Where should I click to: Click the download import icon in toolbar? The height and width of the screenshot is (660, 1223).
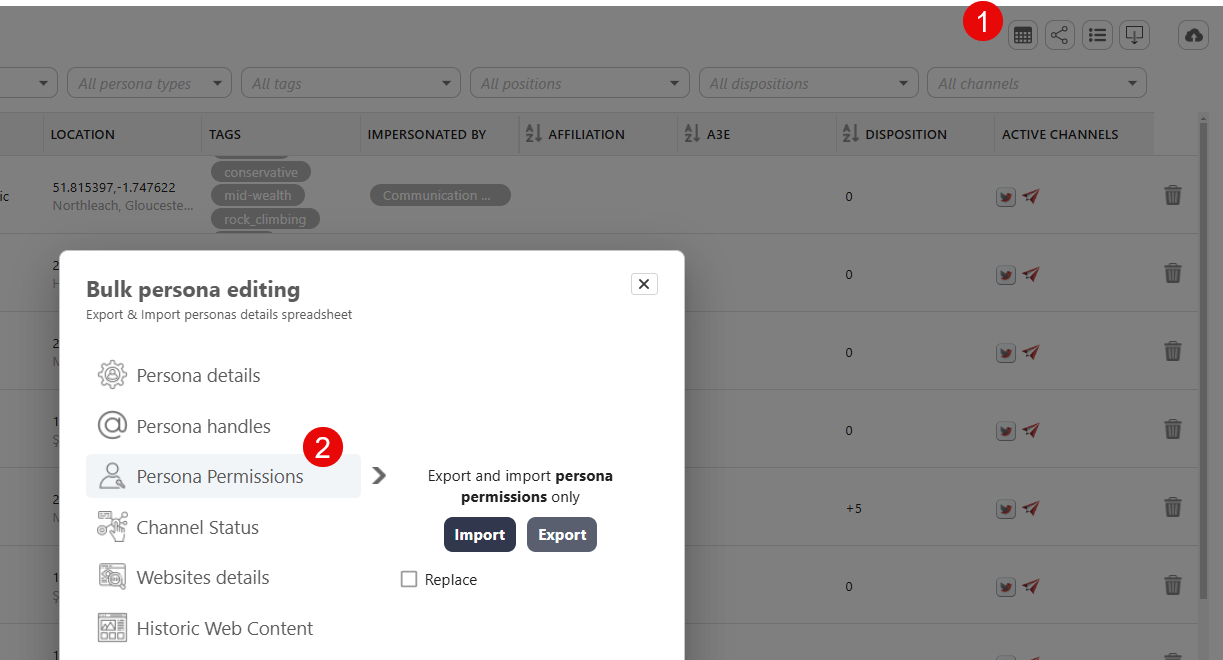(1134, 36)
